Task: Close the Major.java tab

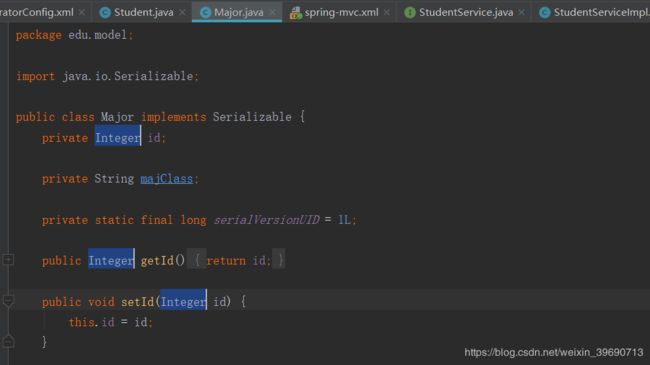Action: coord(272,12)
